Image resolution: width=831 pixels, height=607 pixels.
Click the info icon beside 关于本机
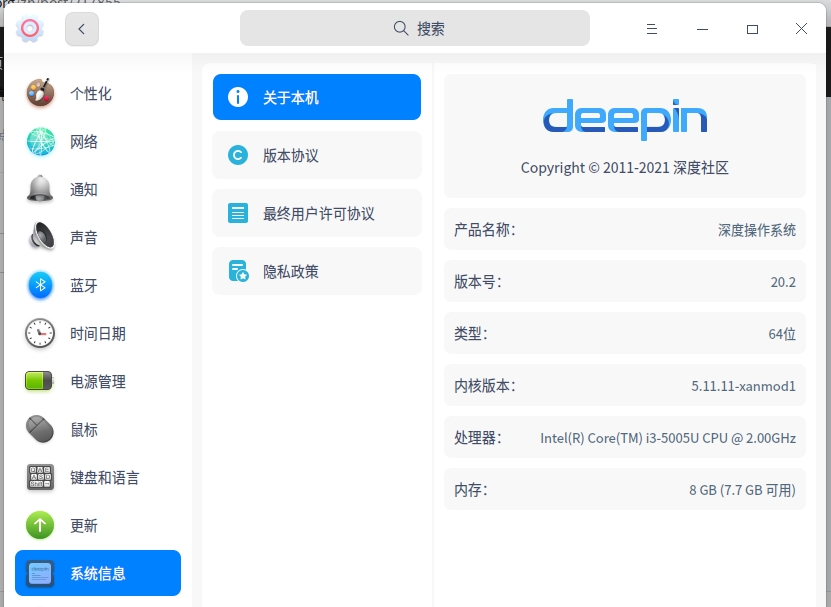[237, 97]
